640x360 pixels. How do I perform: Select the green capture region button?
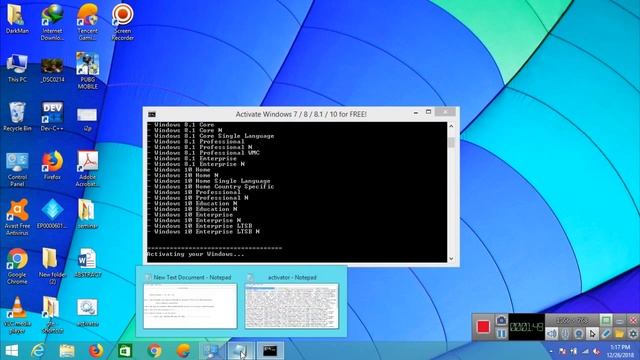606,320
